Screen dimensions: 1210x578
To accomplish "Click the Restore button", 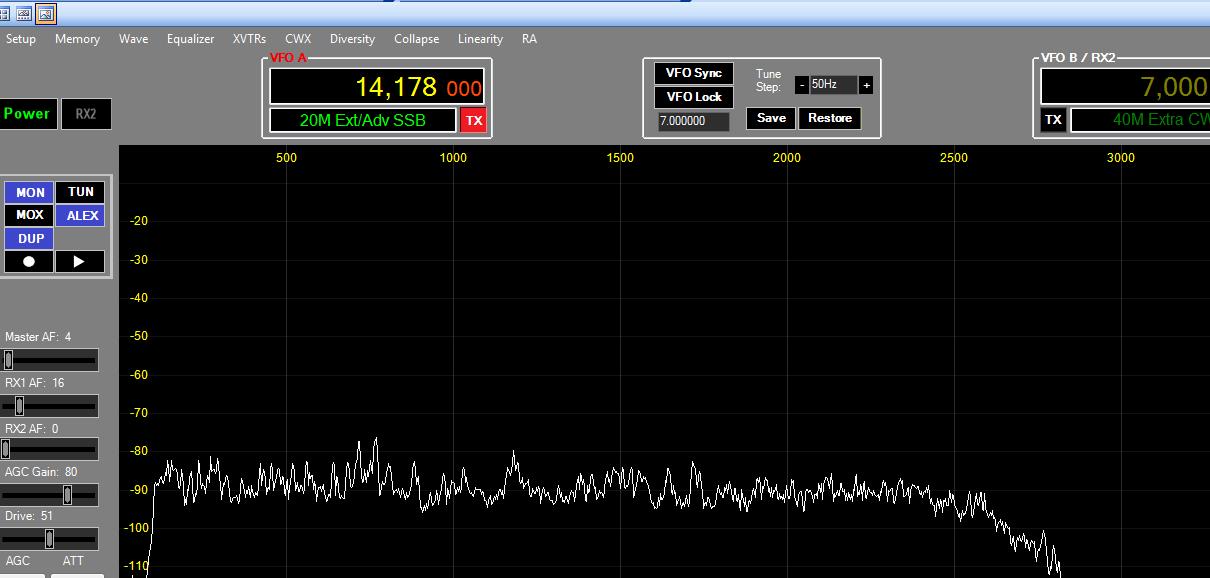I will pyautogui.click(x=830, y=118).
